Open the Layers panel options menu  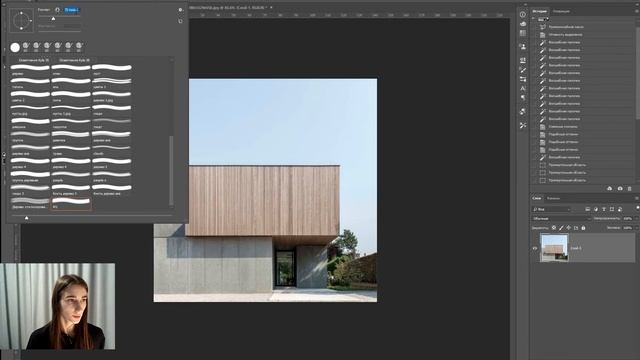coord(637,198)
